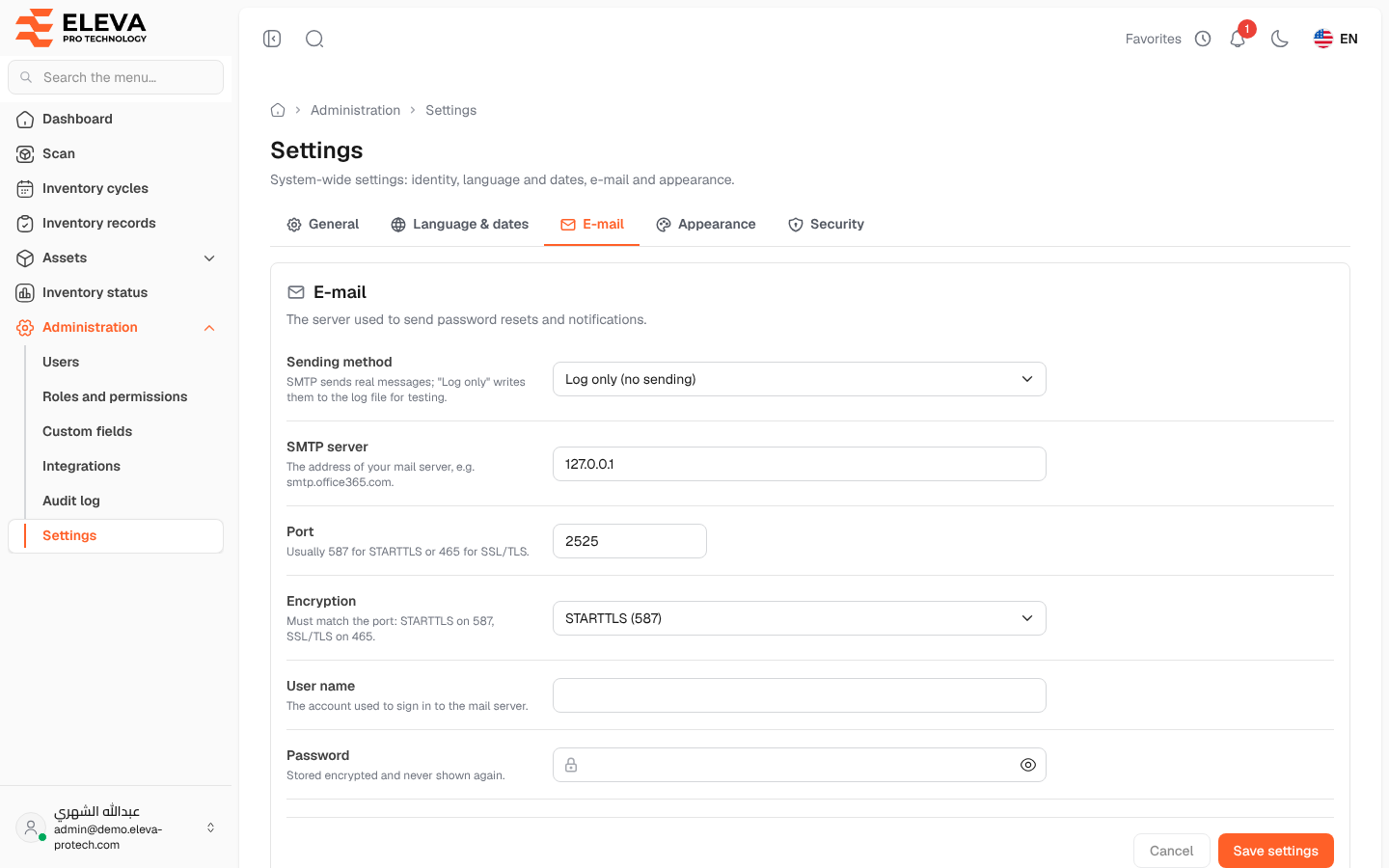Open the Sending method dropdown

(x=799, y=379)
